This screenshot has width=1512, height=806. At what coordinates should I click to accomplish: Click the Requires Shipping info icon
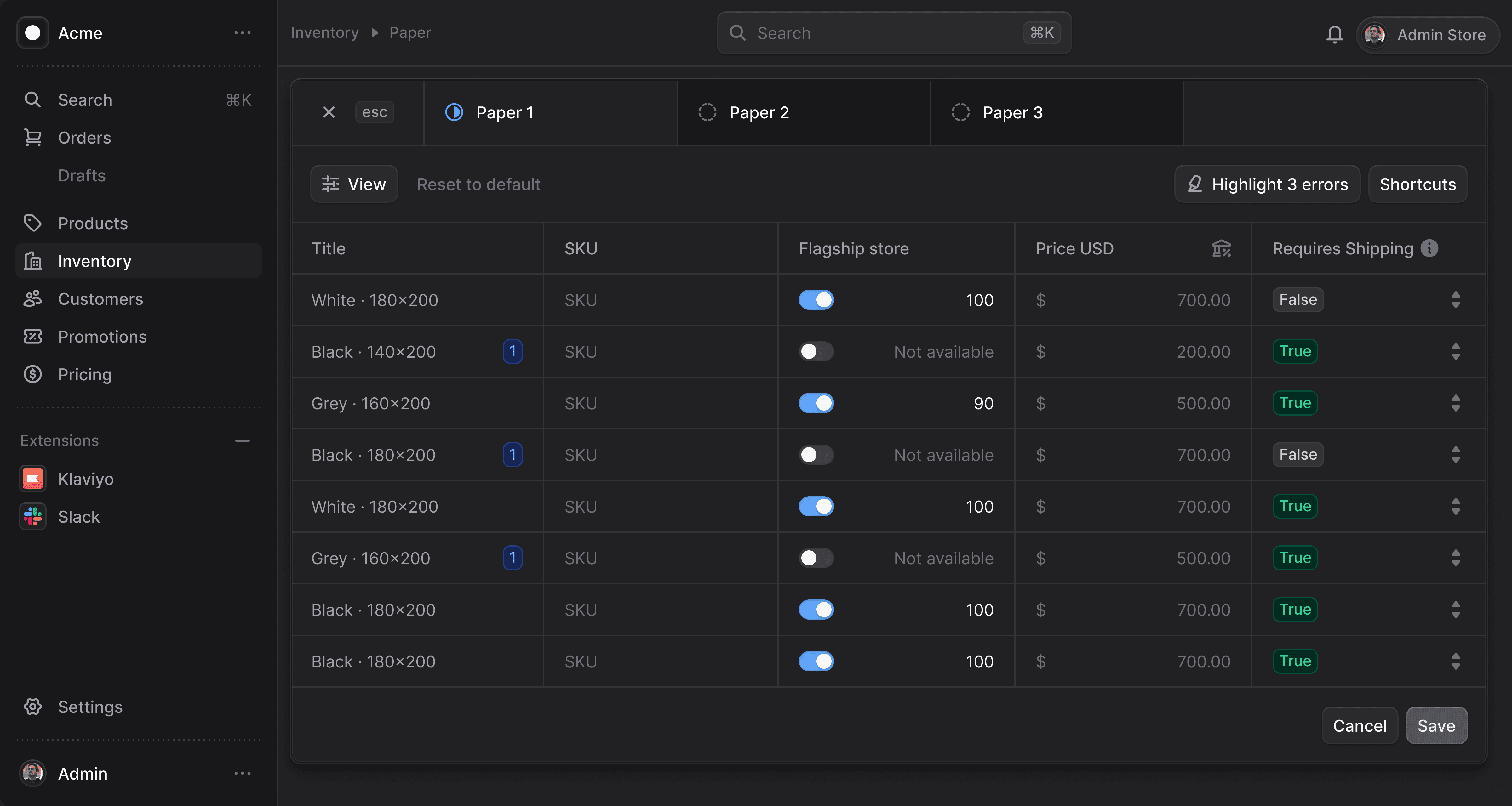pos(1429,248)
